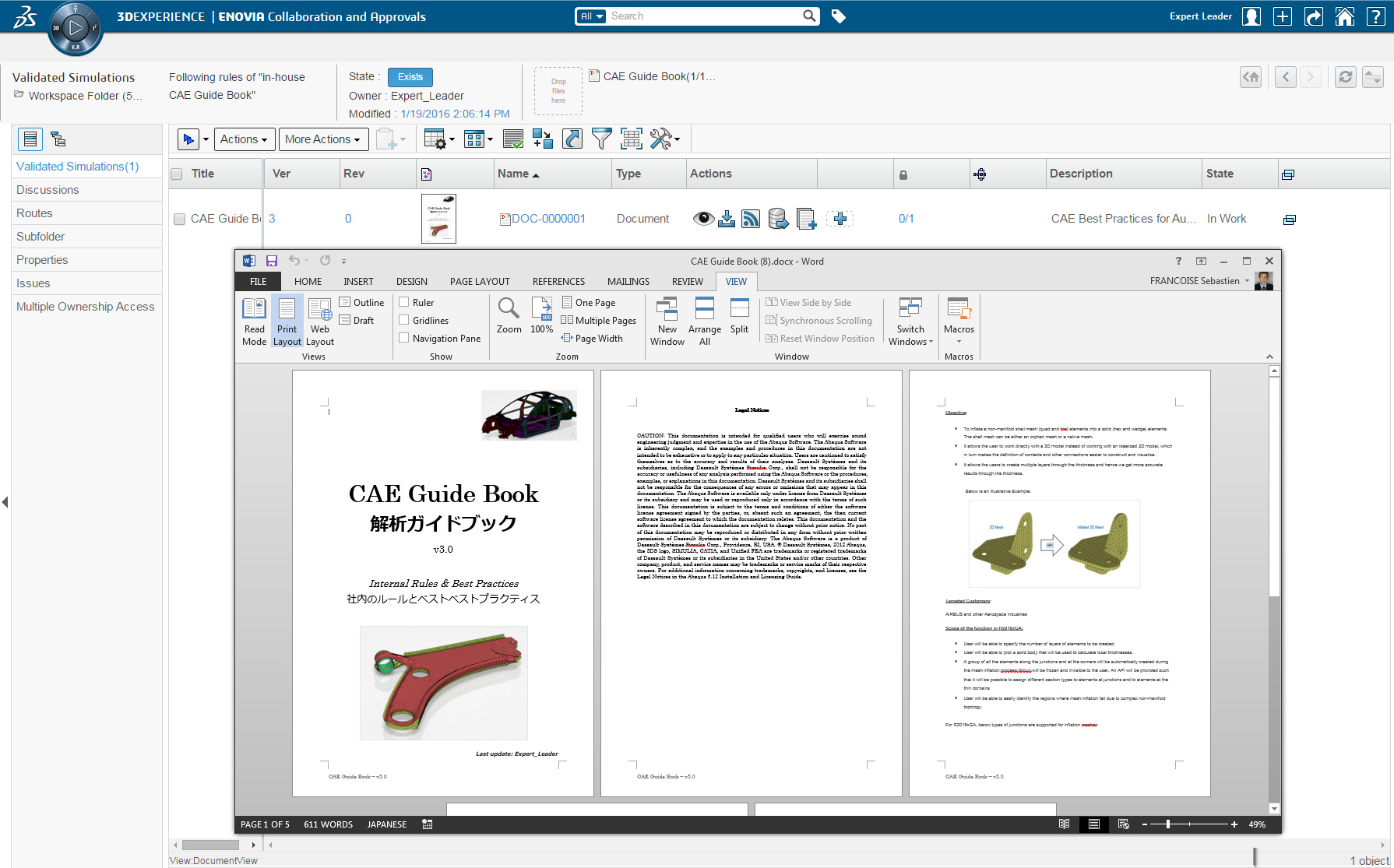Select Print Layout view

[287, 322]
